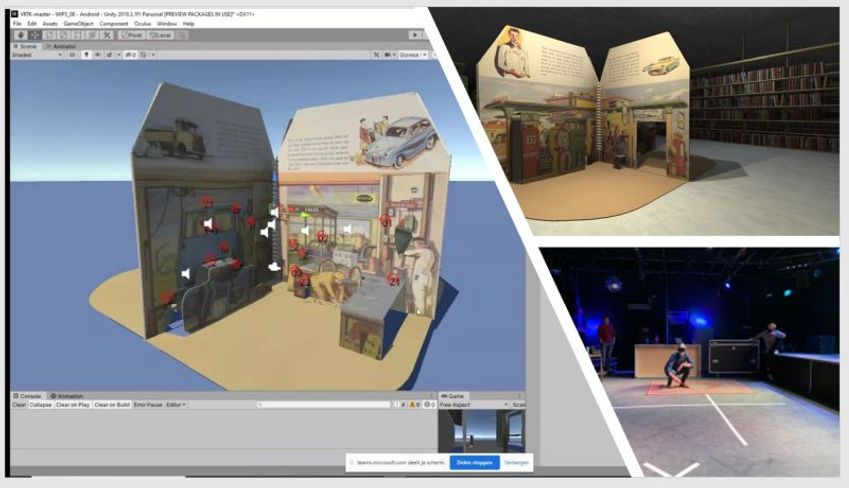The height and width of the screenshot is (488, 849).
Task: Toggle Error Pause in console
Action: pos(148,405)
